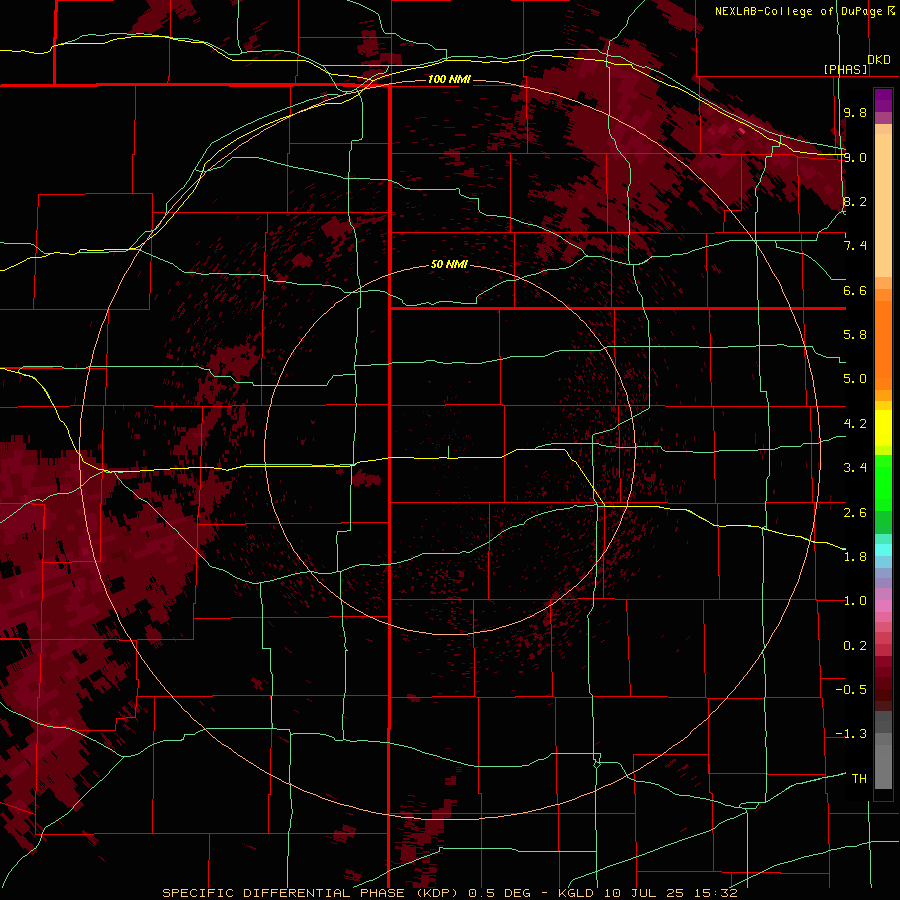Click the SPECIFIC DIFFERENTIAL PHASE (KDP) caption
The image size is (900, 900).
(x=312, y=893)
